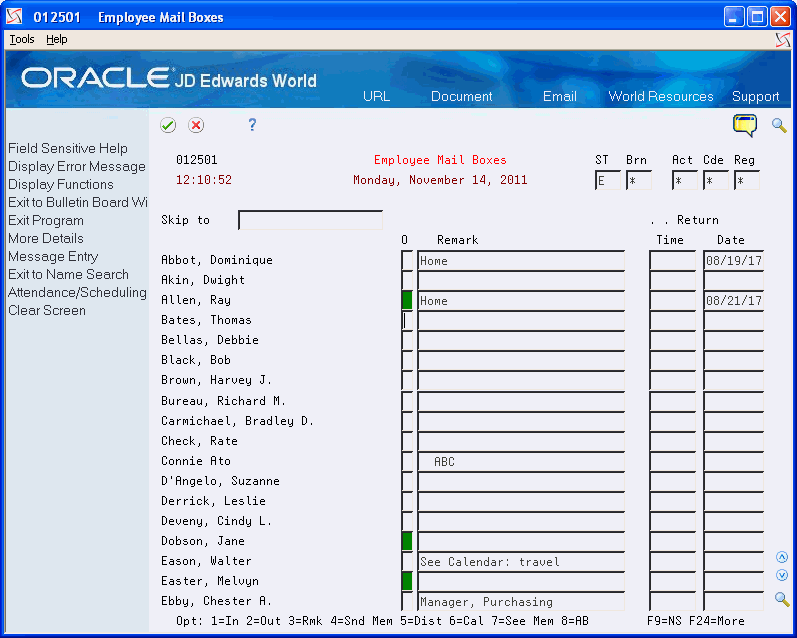Click green option box for Dobson, Jane

[407, 541]
